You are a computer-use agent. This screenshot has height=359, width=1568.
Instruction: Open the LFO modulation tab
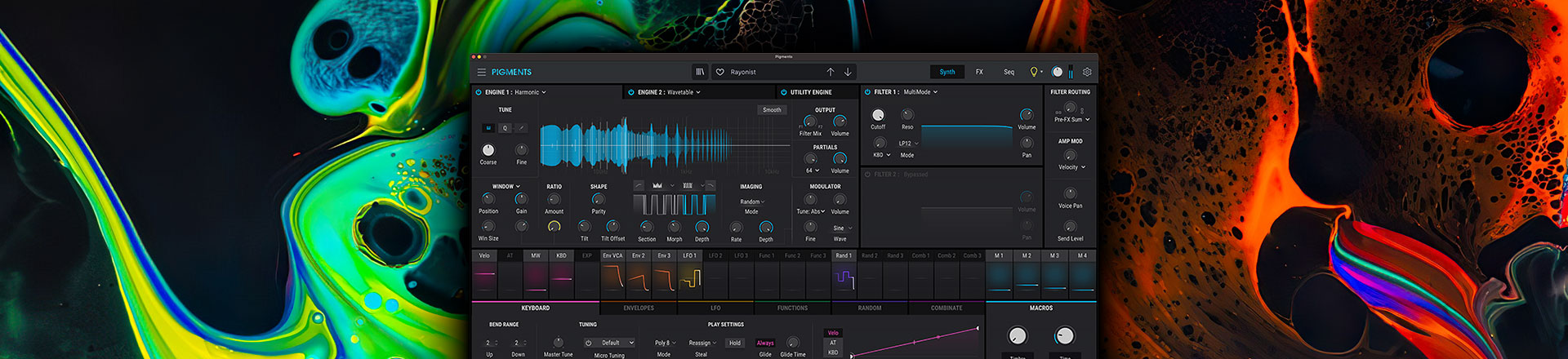[715, 308]
